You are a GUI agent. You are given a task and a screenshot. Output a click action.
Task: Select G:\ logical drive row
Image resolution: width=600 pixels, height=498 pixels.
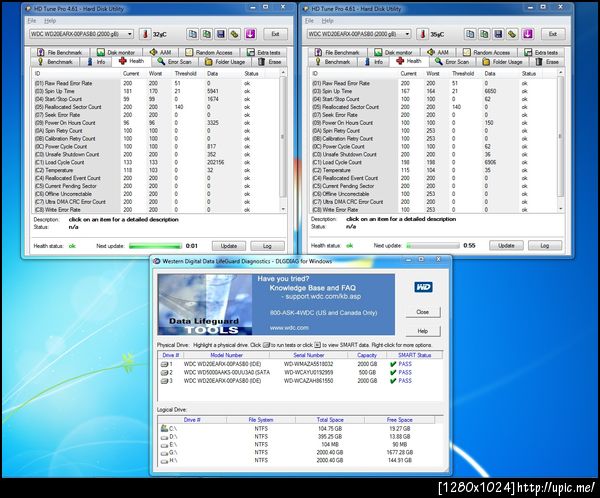(x=300, y=452)
